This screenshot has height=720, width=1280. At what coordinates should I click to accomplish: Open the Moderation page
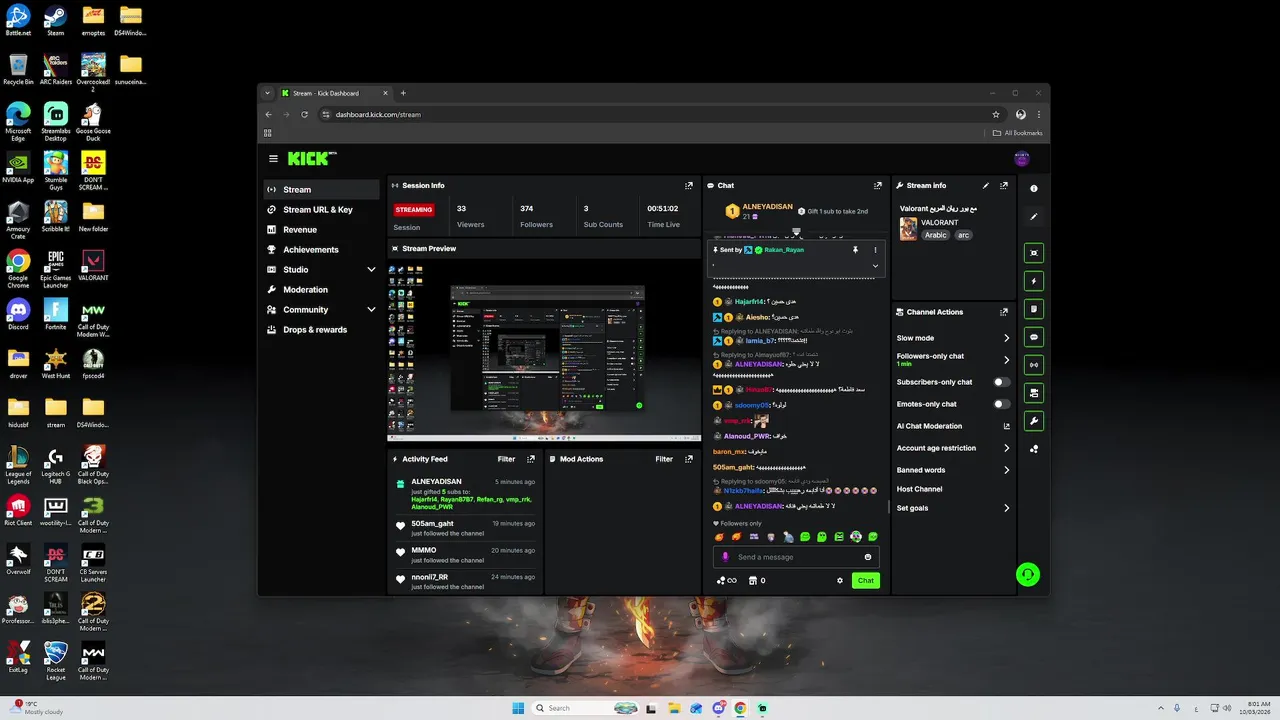click(322, 289)
